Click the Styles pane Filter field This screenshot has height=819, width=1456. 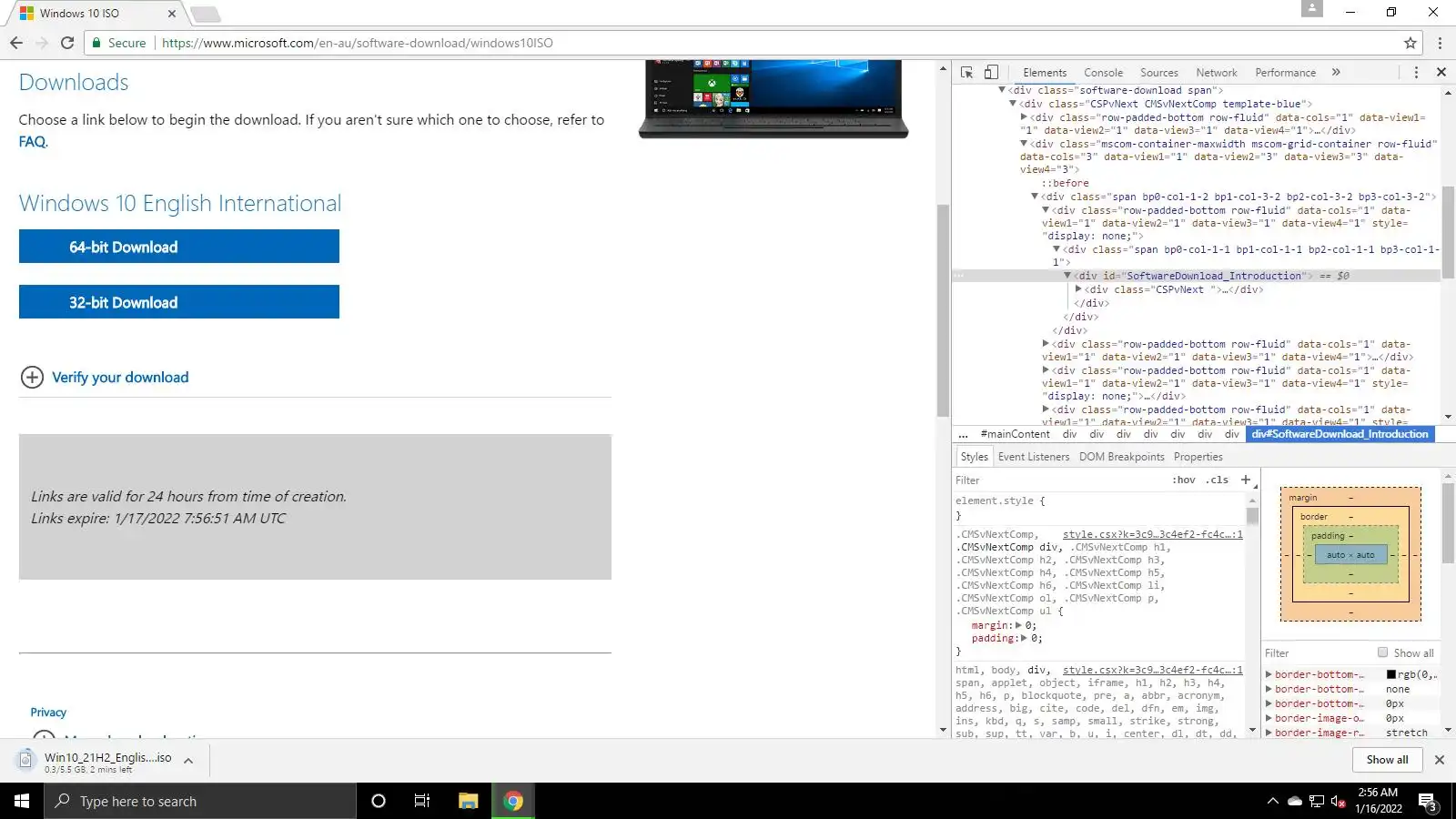coord(1060,480)
